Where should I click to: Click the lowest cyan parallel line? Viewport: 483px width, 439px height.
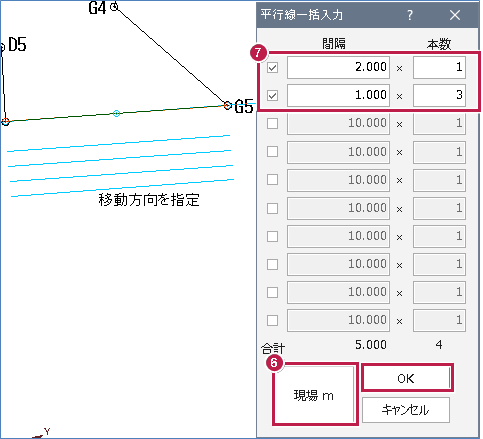pyautogui.click(x=122, y=188)
